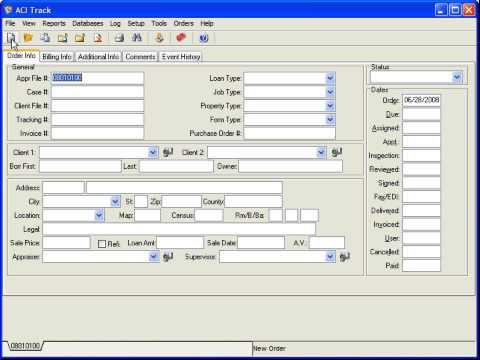Switch to the Comments tab
Image resolution: width=480 pixels, height=360 pixels.
[x=140, y=57]
